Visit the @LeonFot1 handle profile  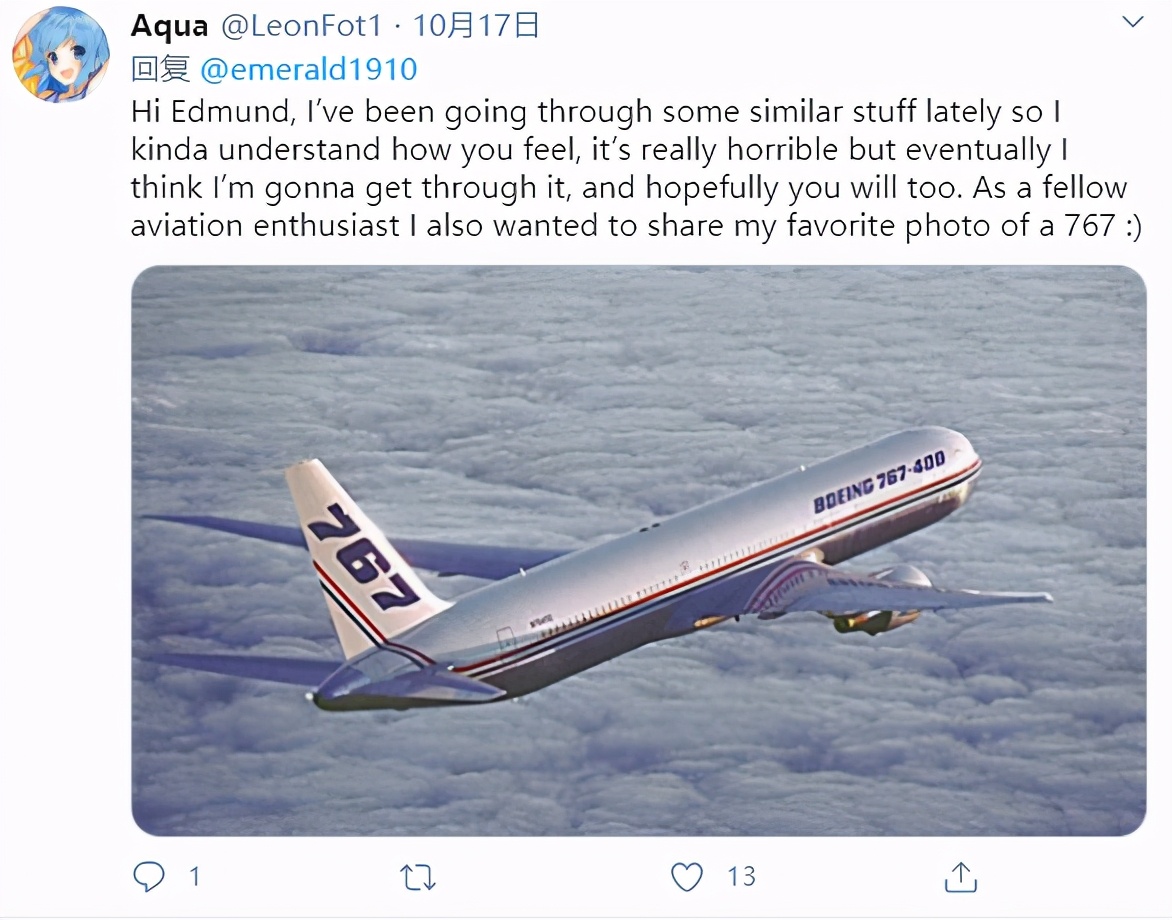click(301, 25)
